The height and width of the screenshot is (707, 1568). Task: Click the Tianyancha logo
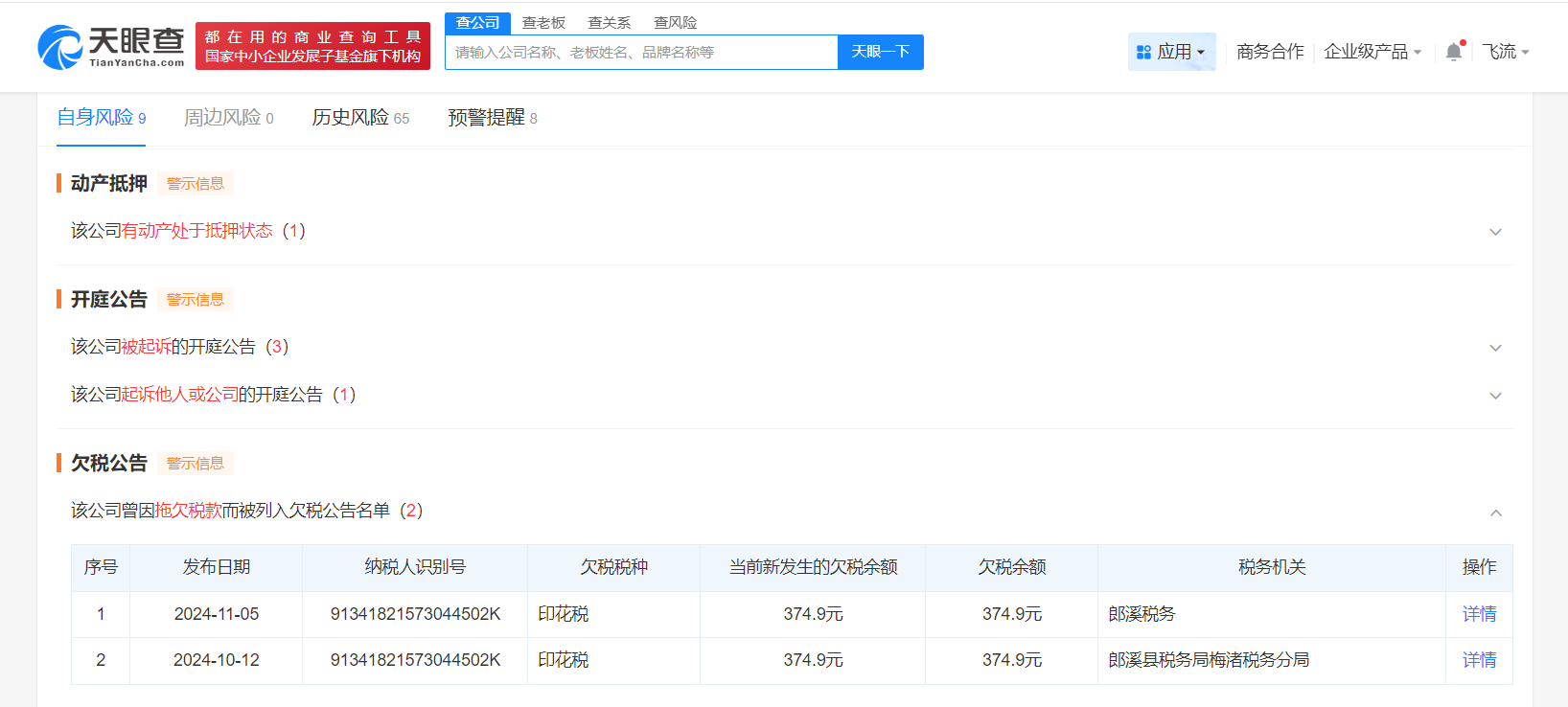[x=111, y=47]
